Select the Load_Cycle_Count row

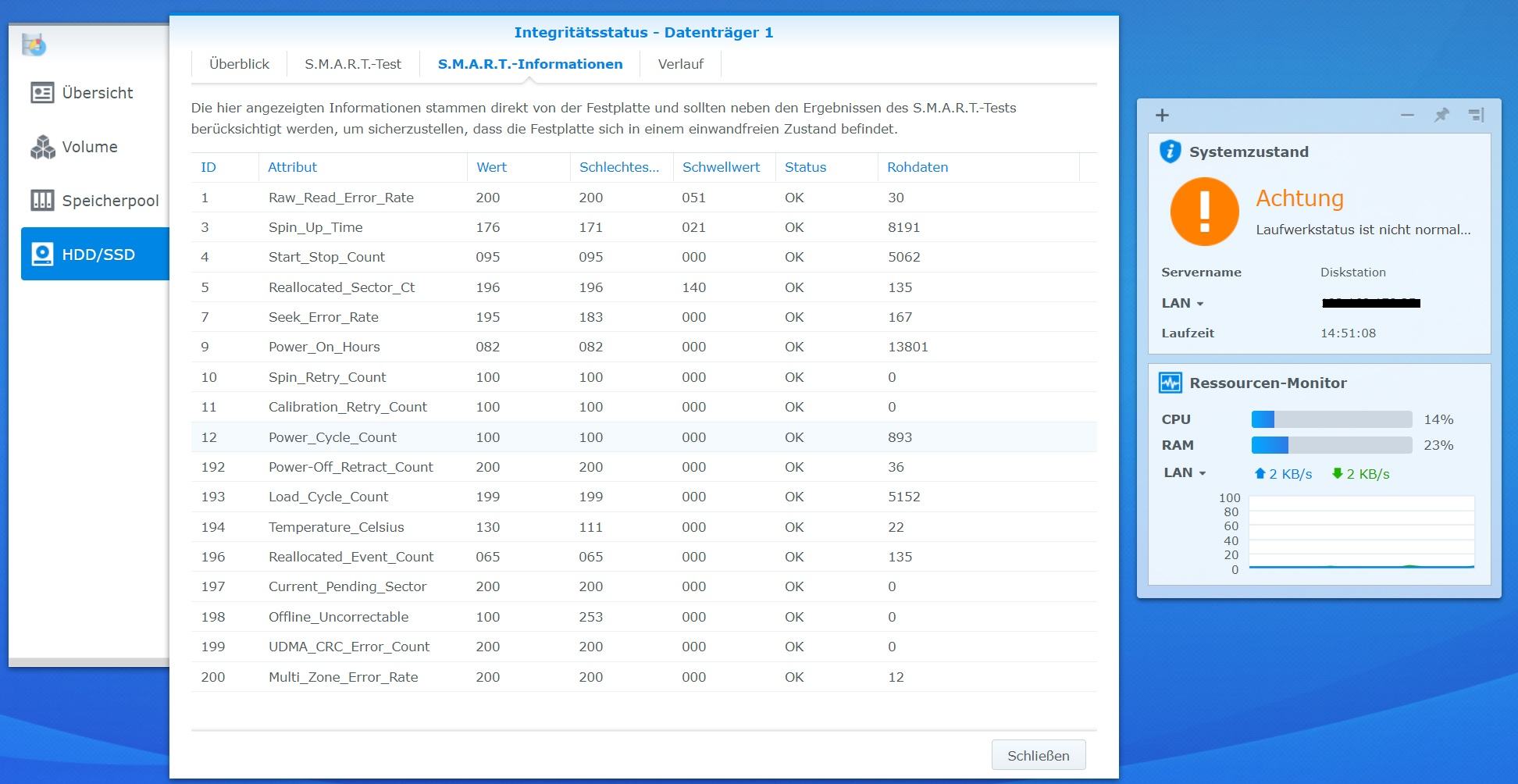click(x=643, y=497)
